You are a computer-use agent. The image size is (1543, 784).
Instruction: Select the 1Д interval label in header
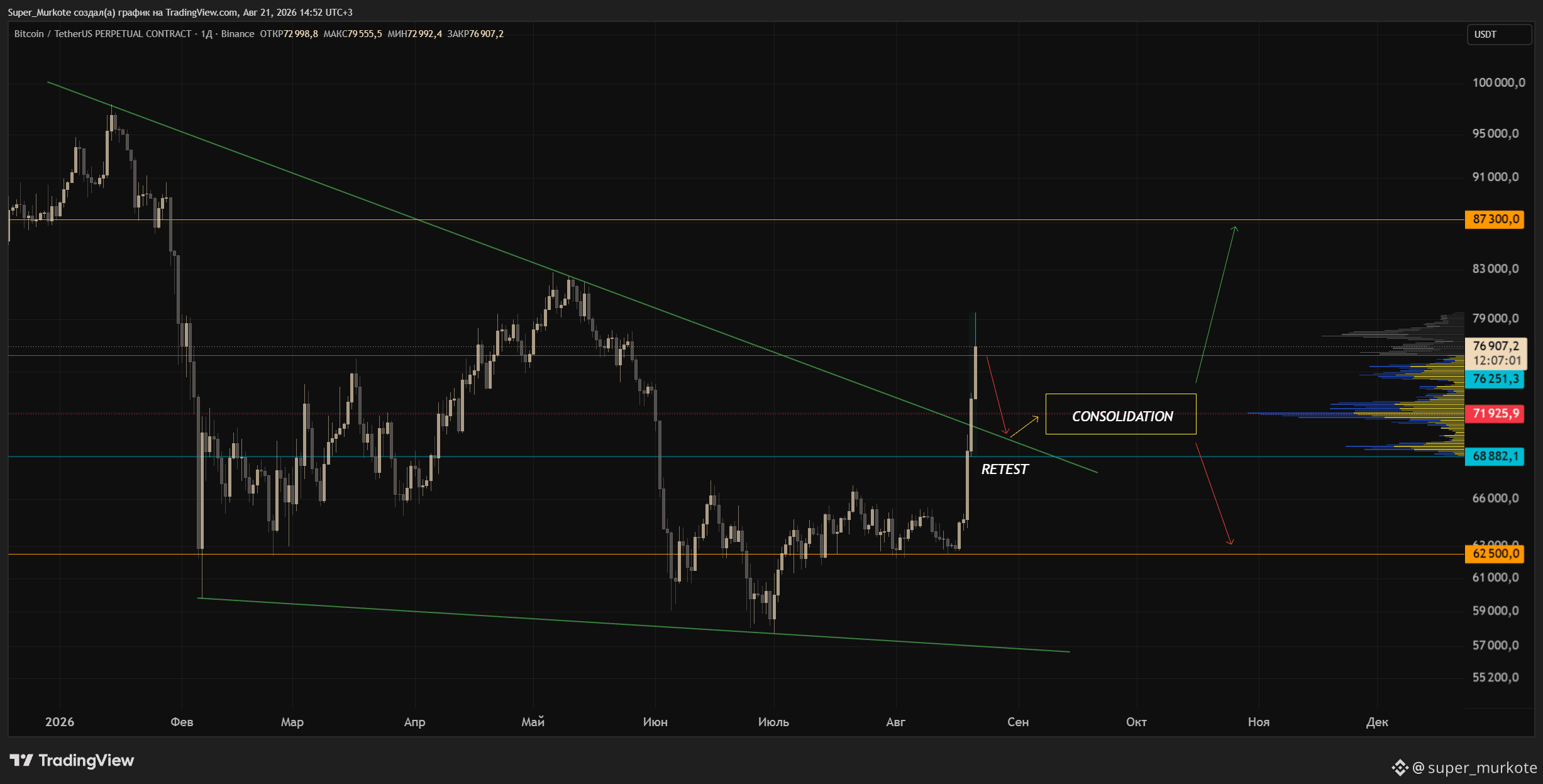click(206, 34)
